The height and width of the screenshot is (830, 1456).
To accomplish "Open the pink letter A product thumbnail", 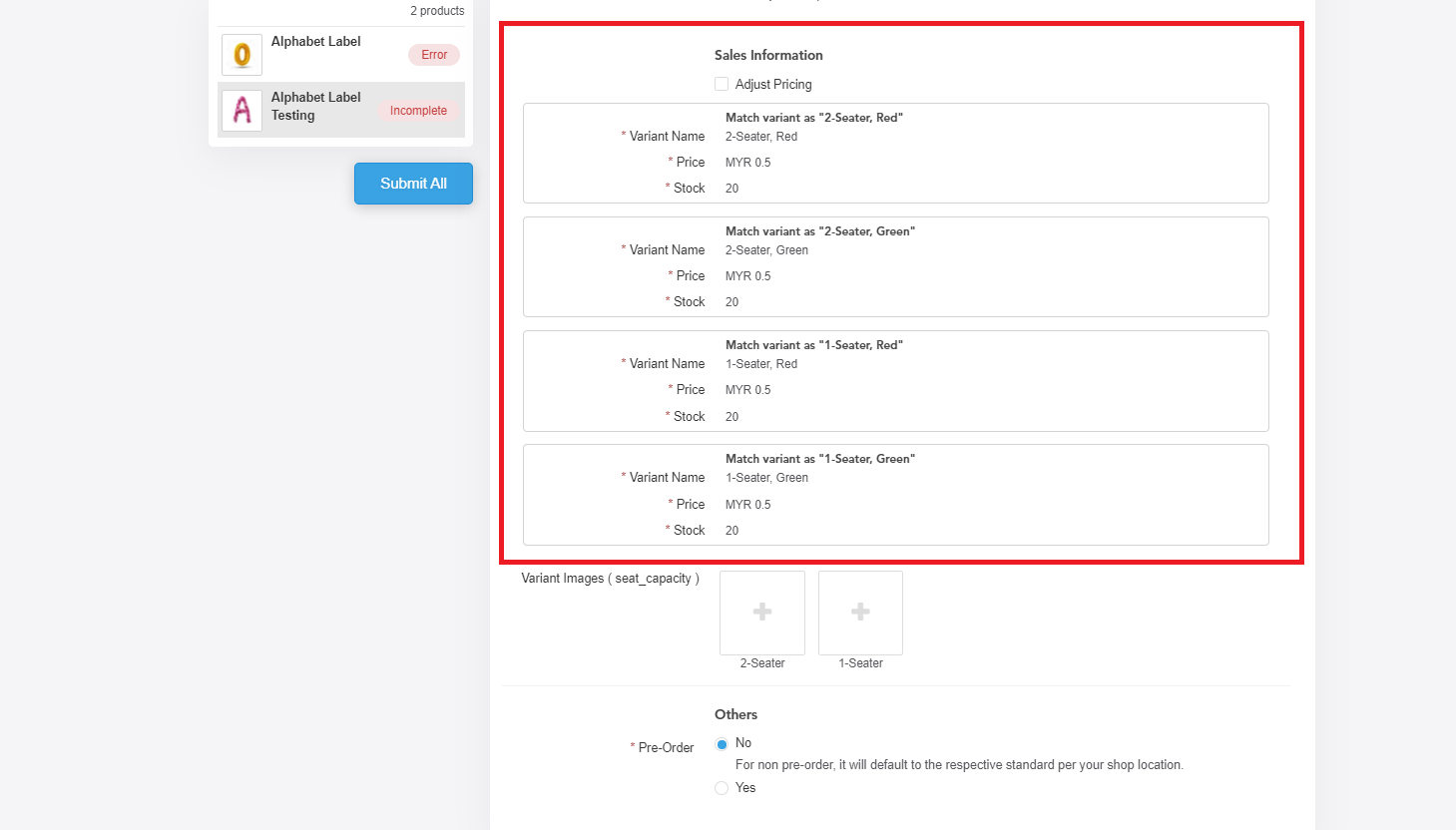I will (x=242, y=111).
